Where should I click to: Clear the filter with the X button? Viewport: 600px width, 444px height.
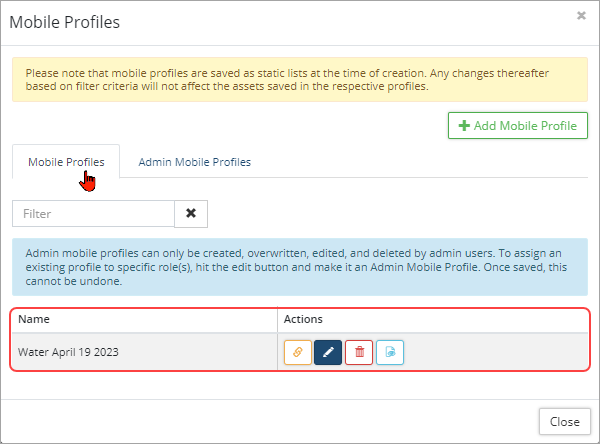point(191,213)
